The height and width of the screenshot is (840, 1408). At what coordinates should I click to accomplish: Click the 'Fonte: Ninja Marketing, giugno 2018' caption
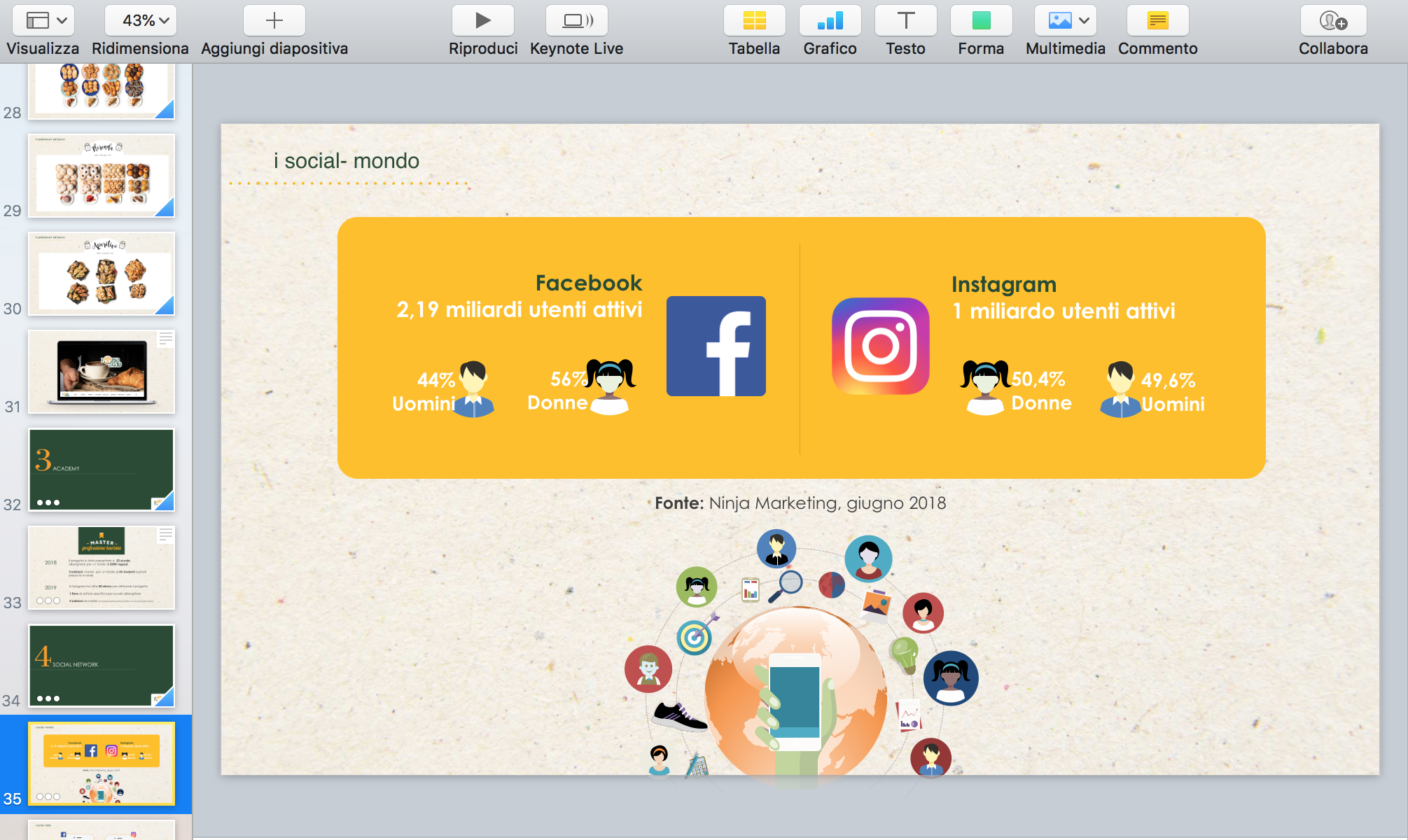pos(800,503)
